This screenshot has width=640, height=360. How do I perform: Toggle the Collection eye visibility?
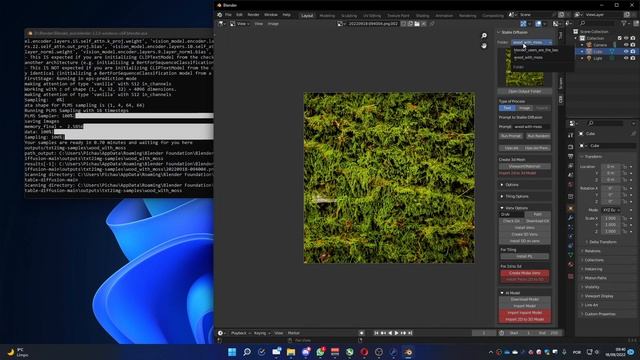626,38
